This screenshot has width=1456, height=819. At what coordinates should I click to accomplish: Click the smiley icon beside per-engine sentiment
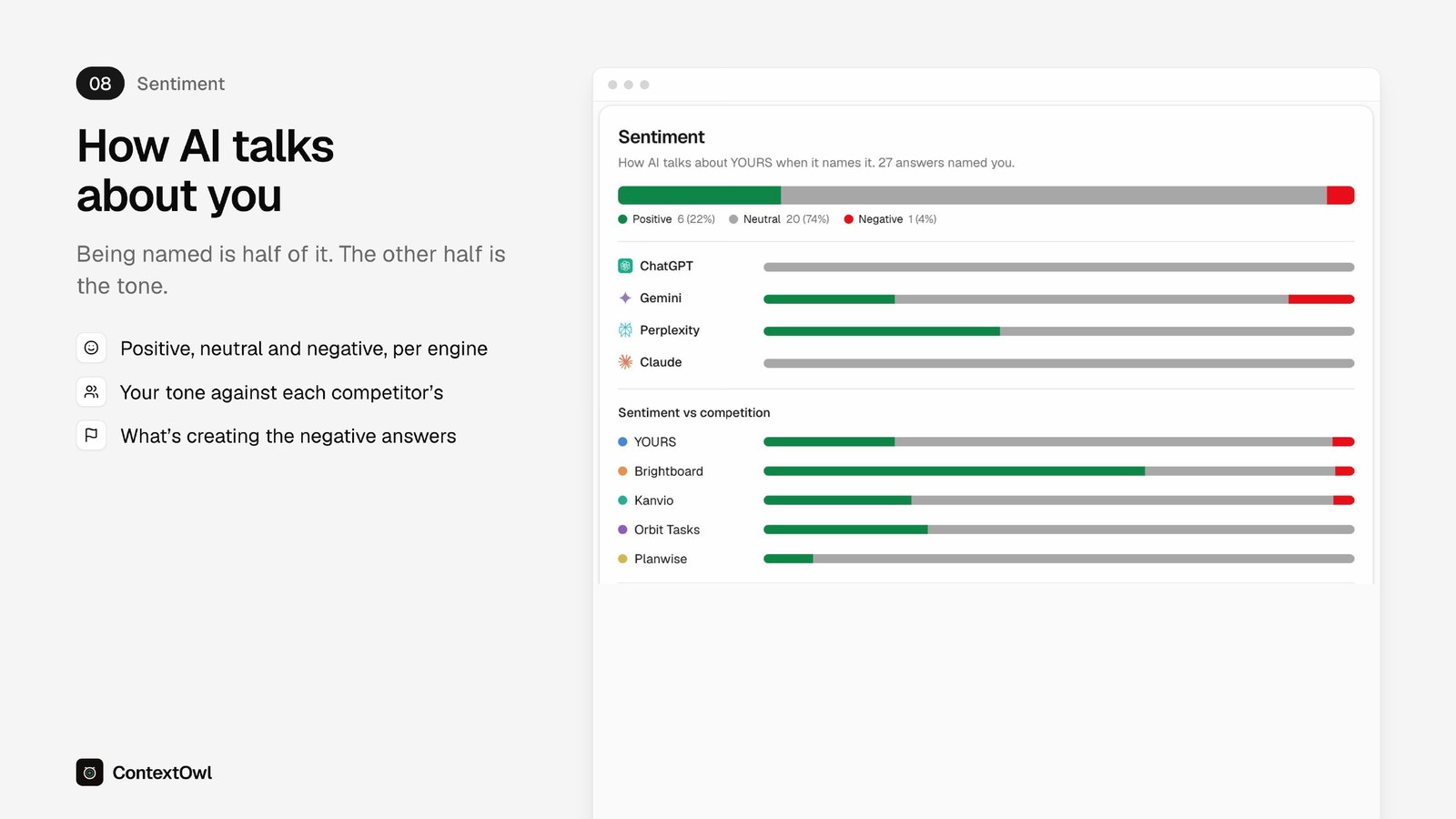pos(91,348)
